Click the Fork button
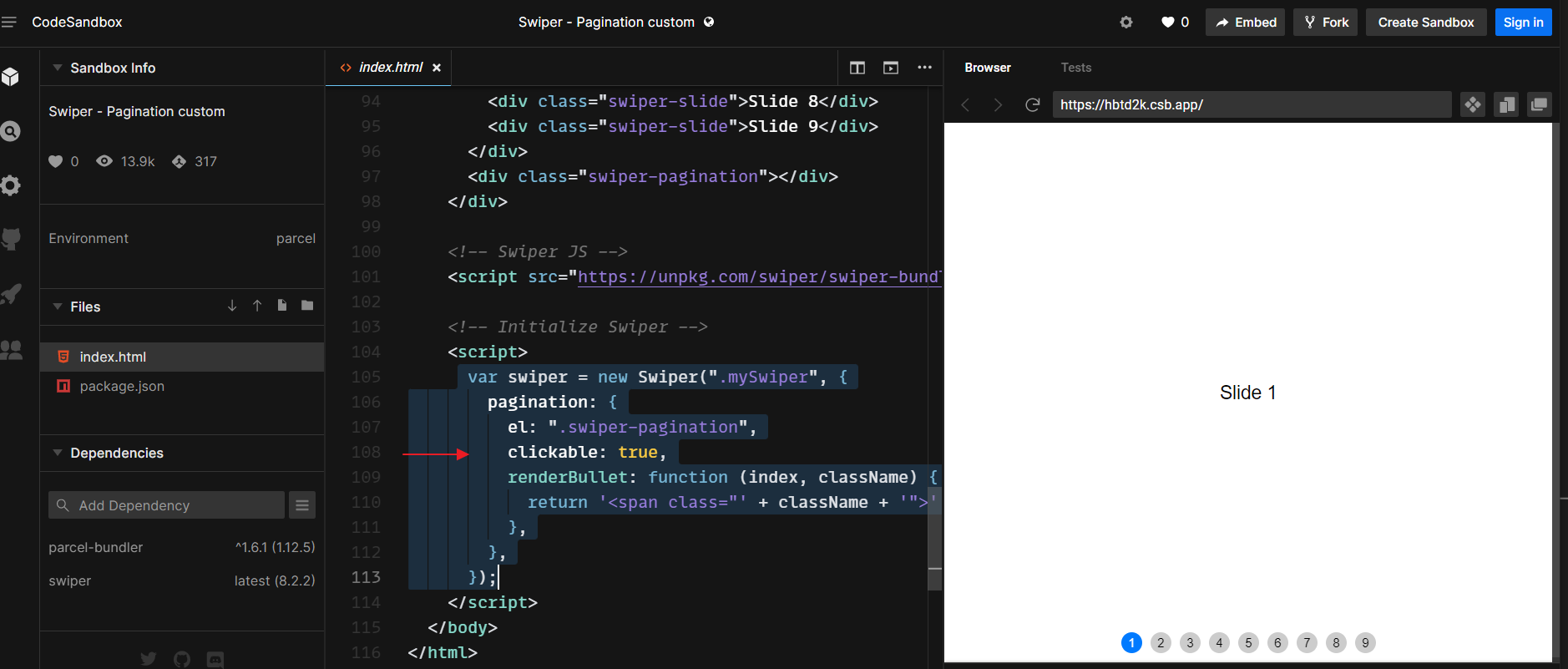This screenshot has height=669, width=1568. 1326,23
